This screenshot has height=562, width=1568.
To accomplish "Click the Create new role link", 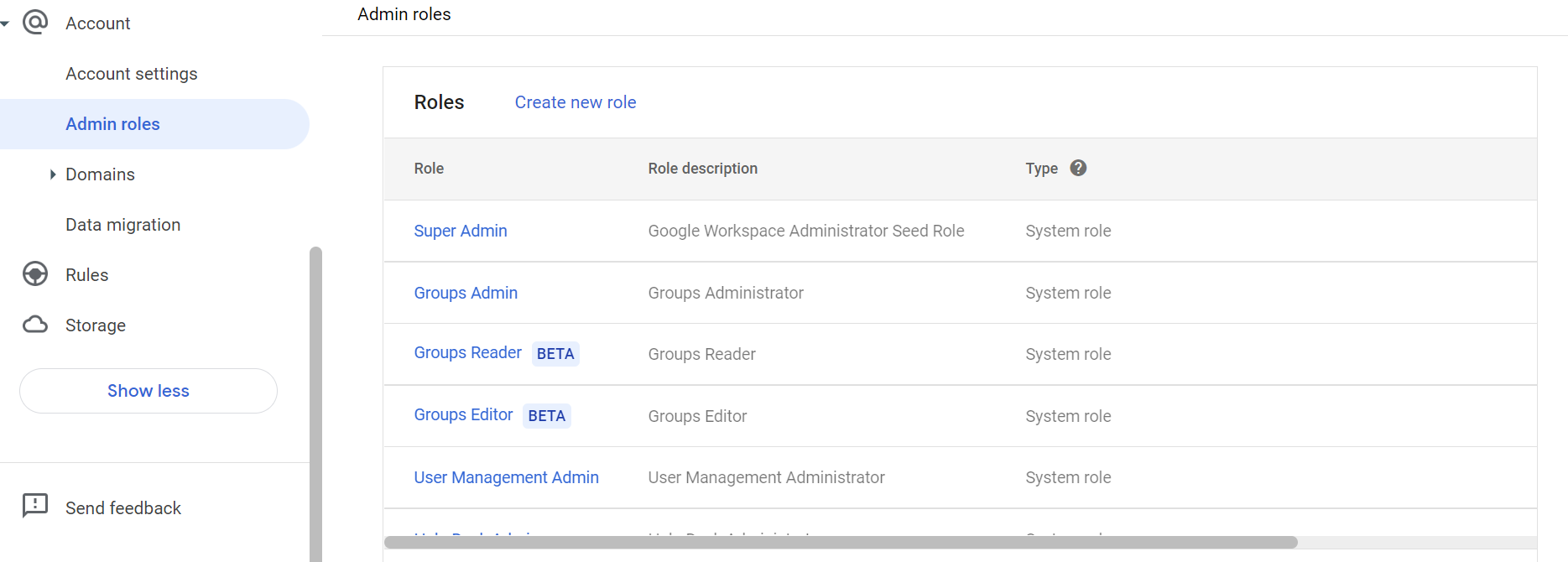I will (575, 102).
